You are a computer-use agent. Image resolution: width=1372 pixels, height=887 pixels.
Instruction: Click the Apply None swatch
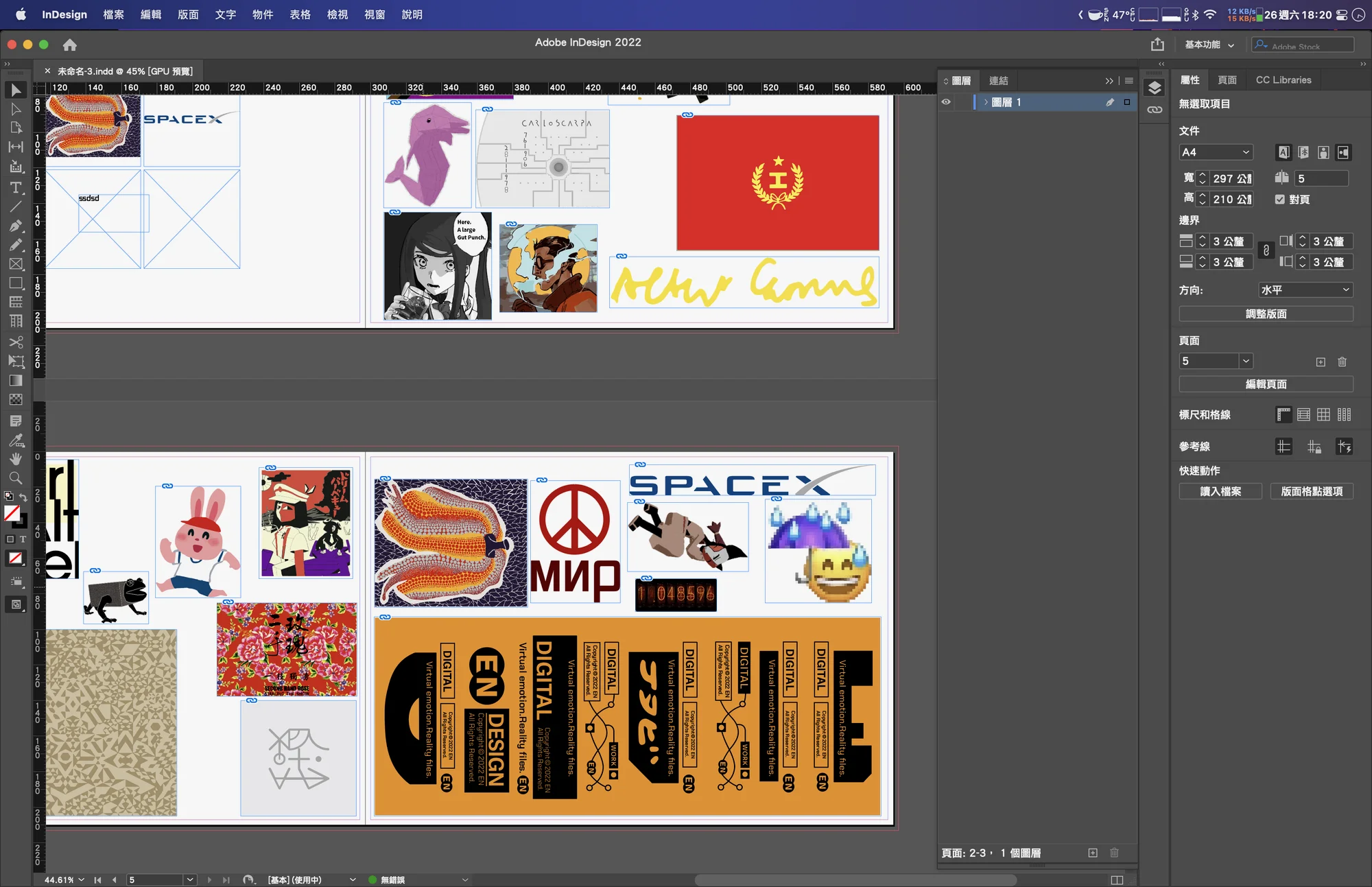[16, 558]
